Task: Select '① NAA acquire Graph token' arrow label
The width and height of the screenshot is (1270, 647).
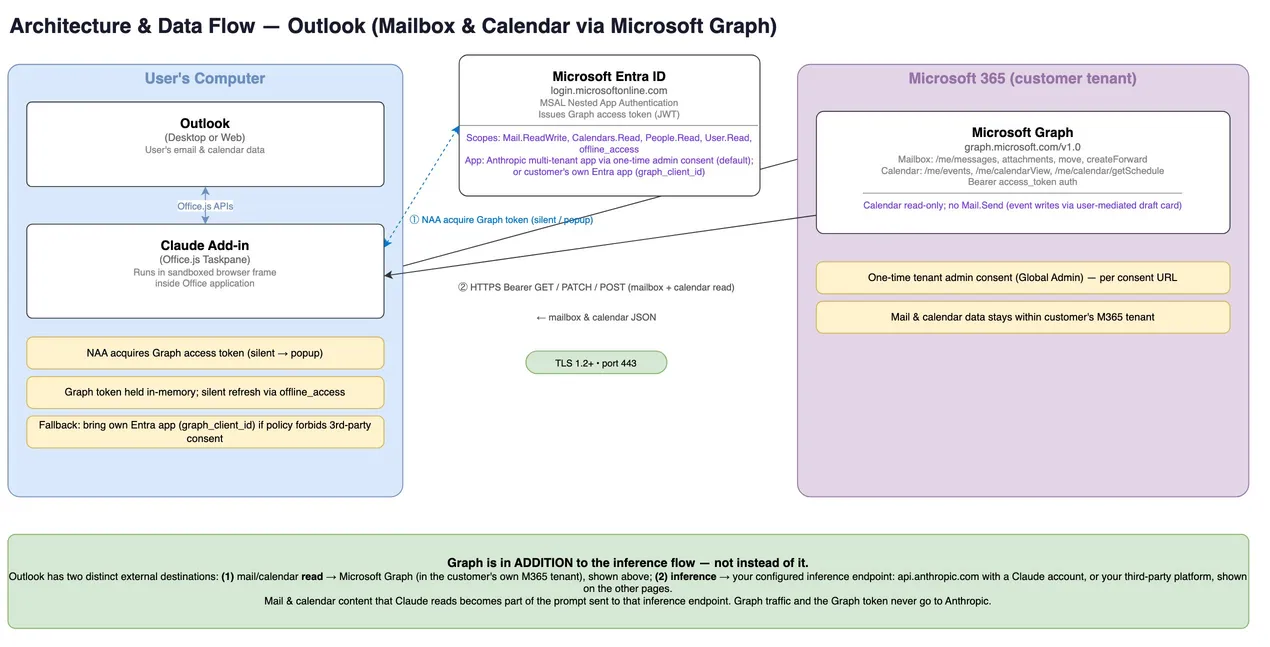Action: coord(501,219)
